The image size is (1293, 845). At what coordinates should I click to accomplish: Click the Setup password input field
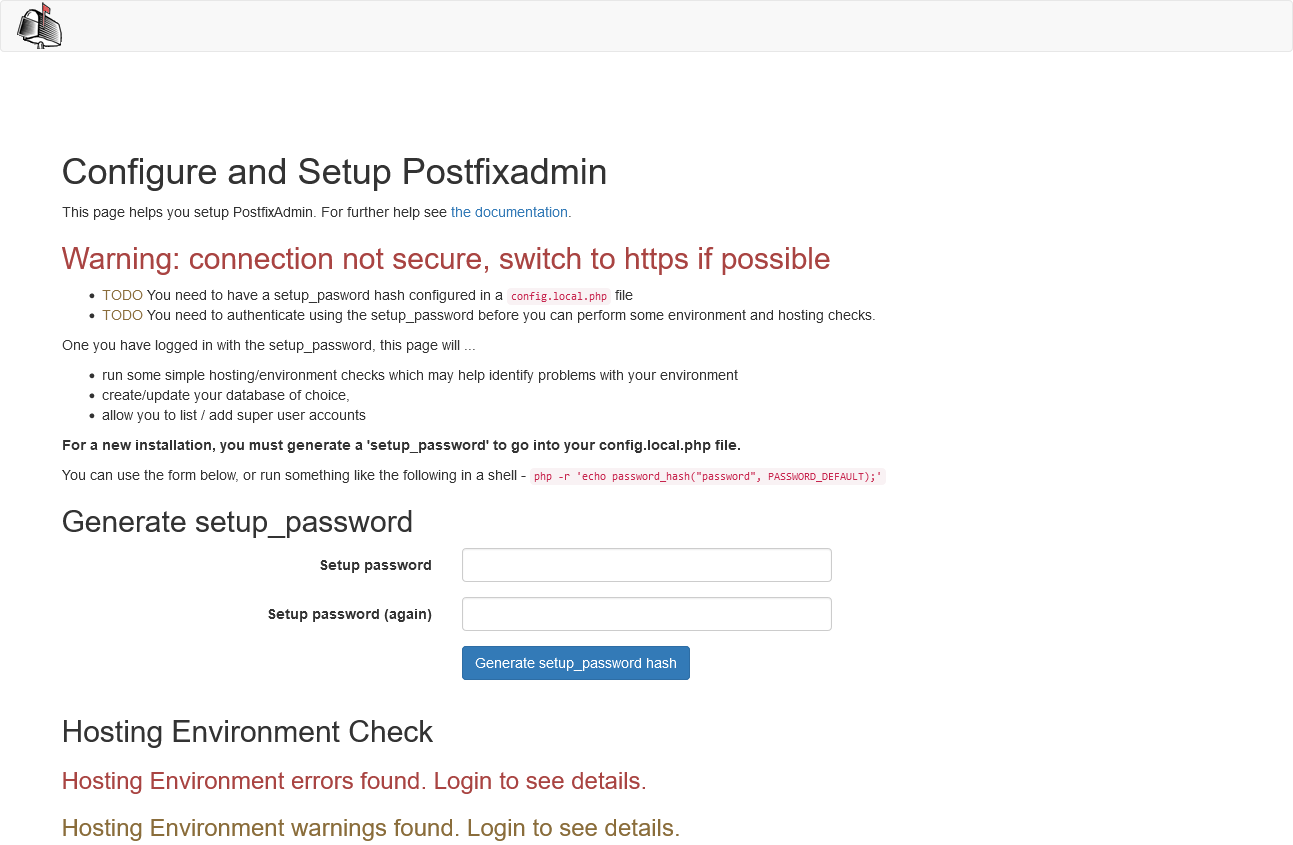tap(646, 564)
